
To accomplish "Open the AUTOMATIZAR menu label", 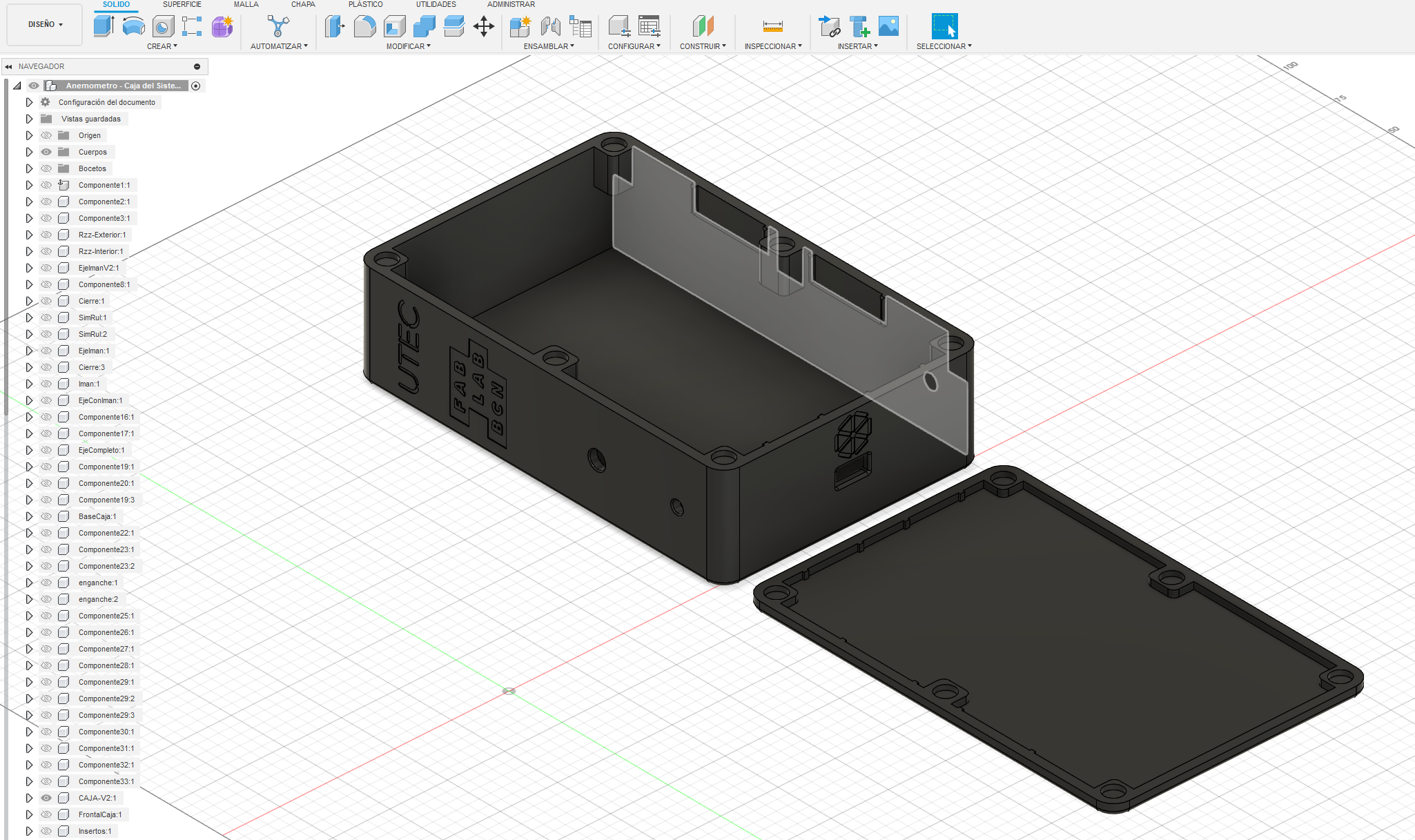I will (x=279, y=46).
